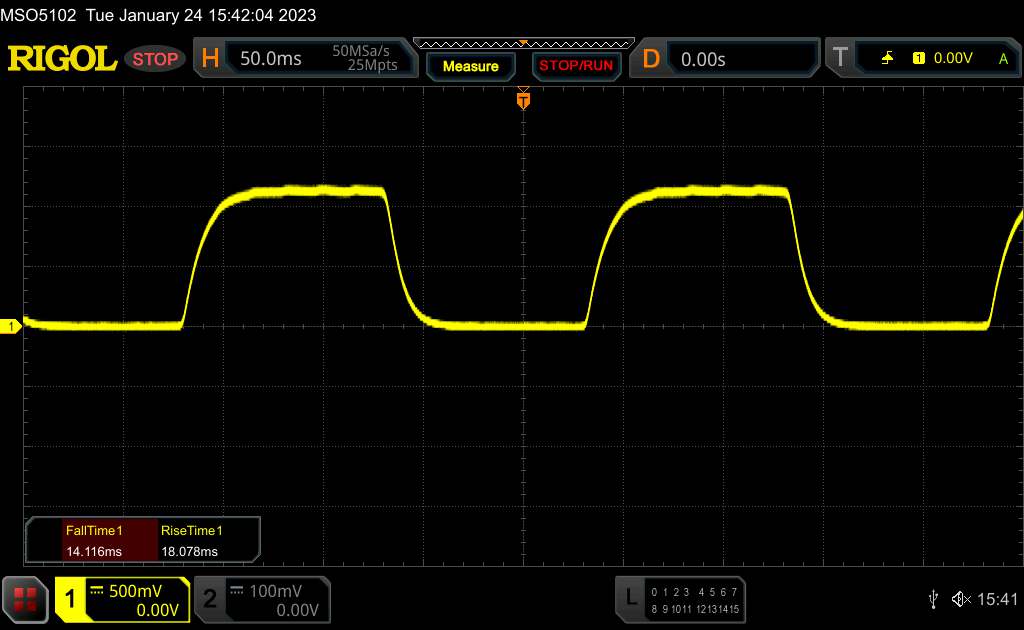Screen dimensions: 1024x630
Task: Click the 25Mpts memory depth readout
Action: [x=372, y=65]
